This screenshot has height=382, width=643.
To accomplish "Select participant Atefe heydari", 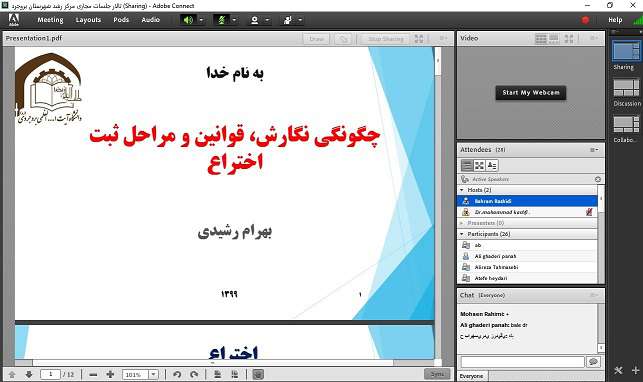I will (x=527, y=278).
